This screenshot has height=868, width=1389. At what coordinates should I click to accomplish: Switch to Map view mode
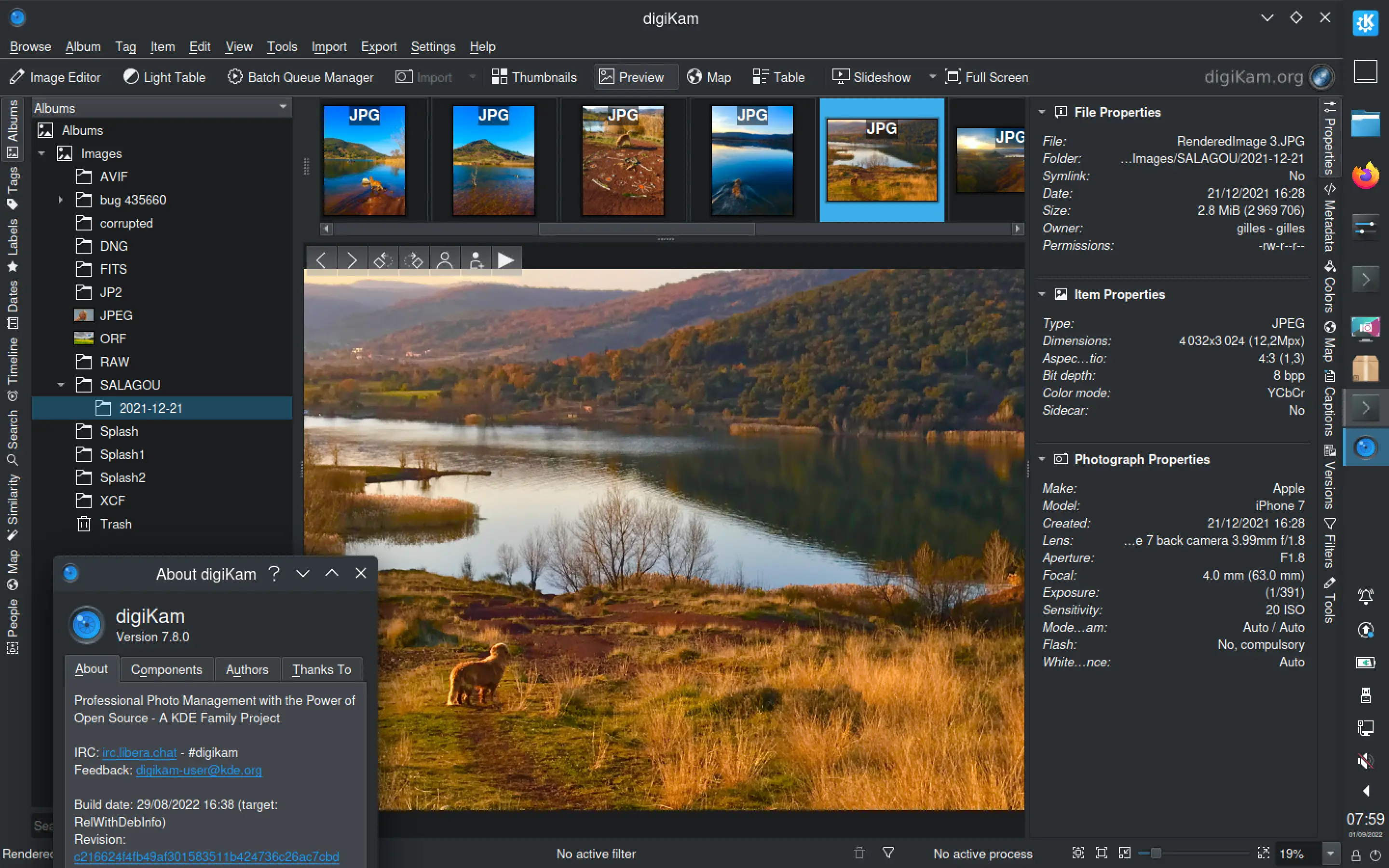pos(709,77)
